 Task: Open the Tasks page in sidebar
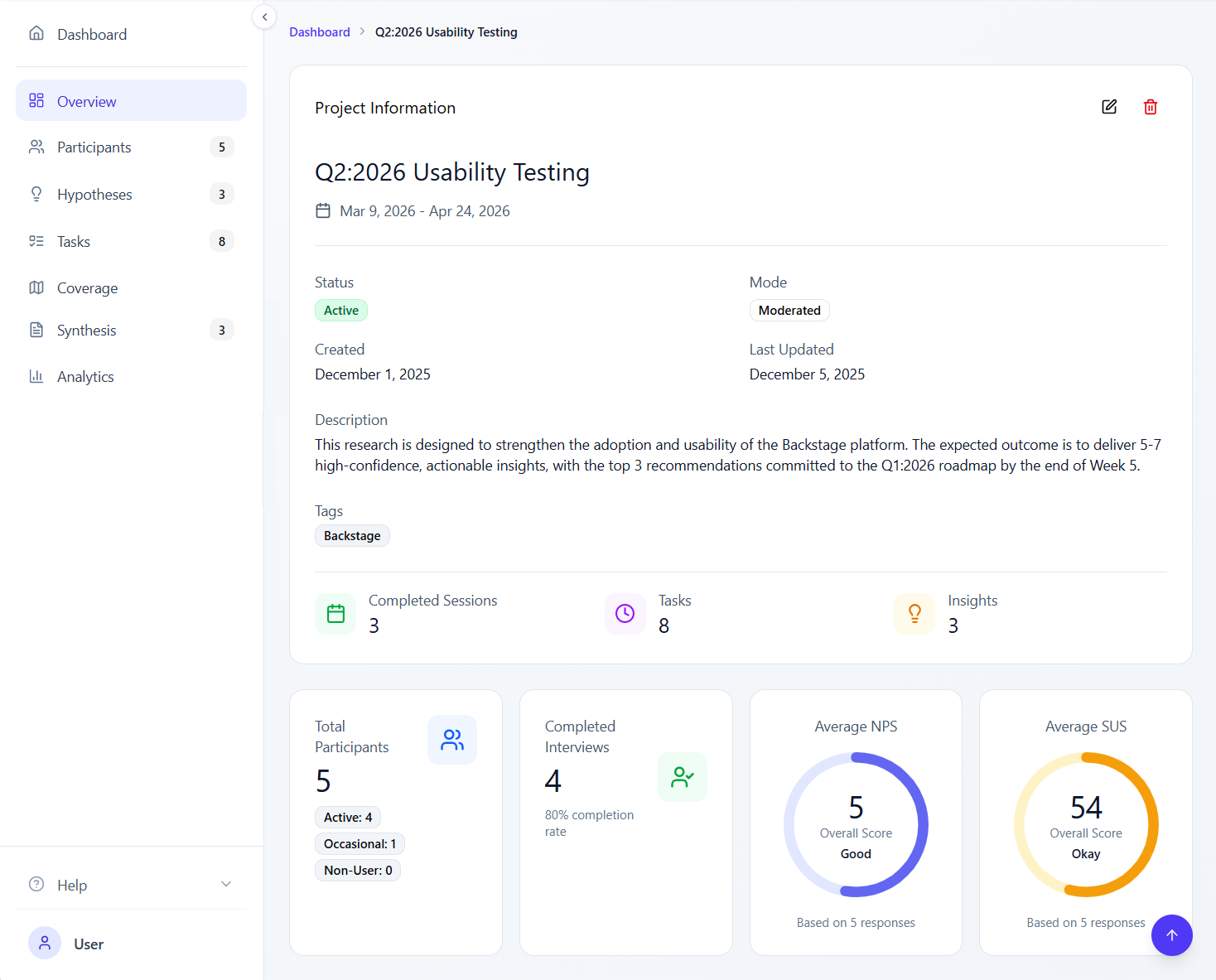(x=74, y=242)
